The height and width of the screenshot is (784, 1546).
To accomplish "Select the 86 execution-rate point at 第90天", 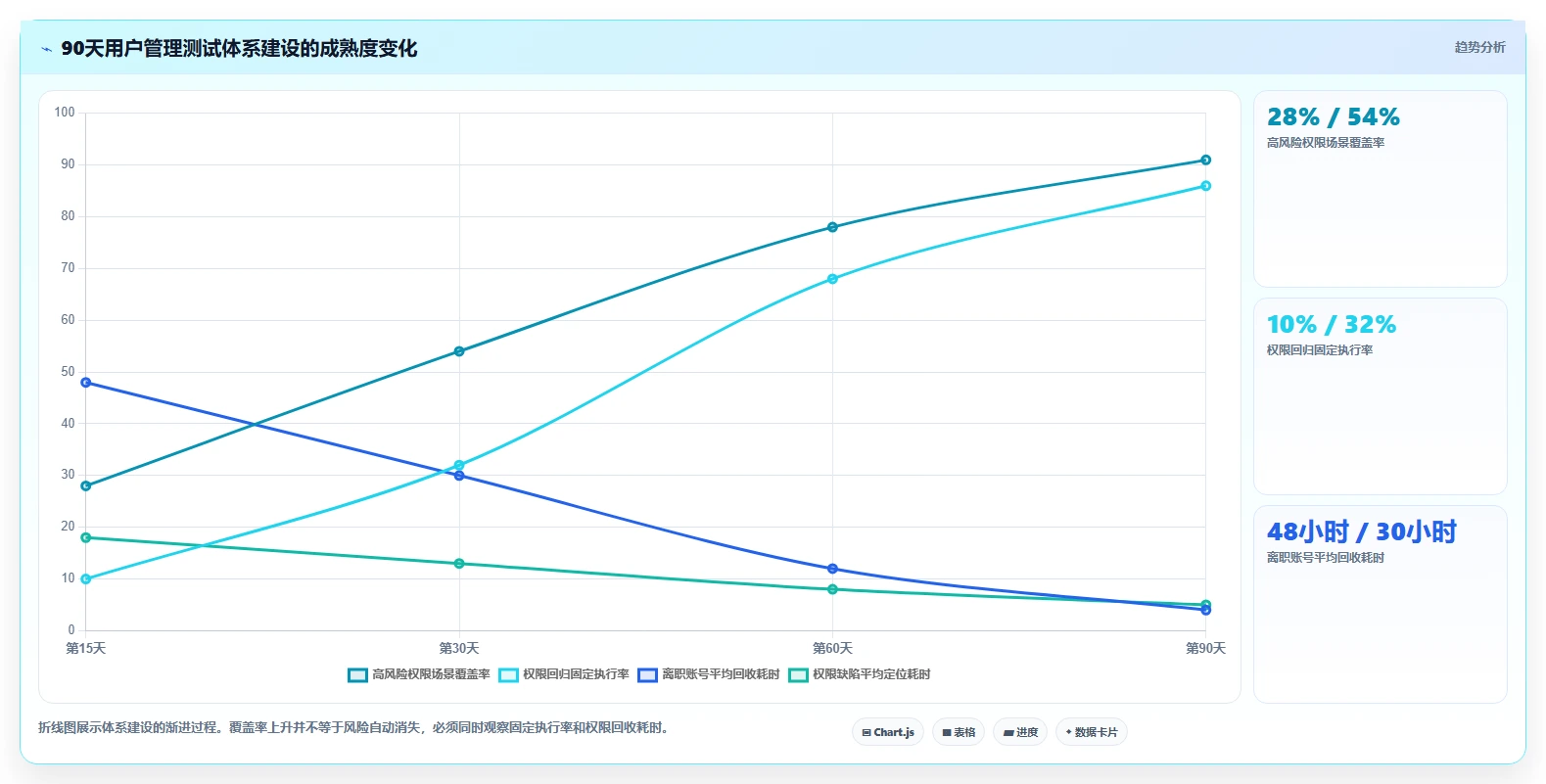I will [1205, 186].
